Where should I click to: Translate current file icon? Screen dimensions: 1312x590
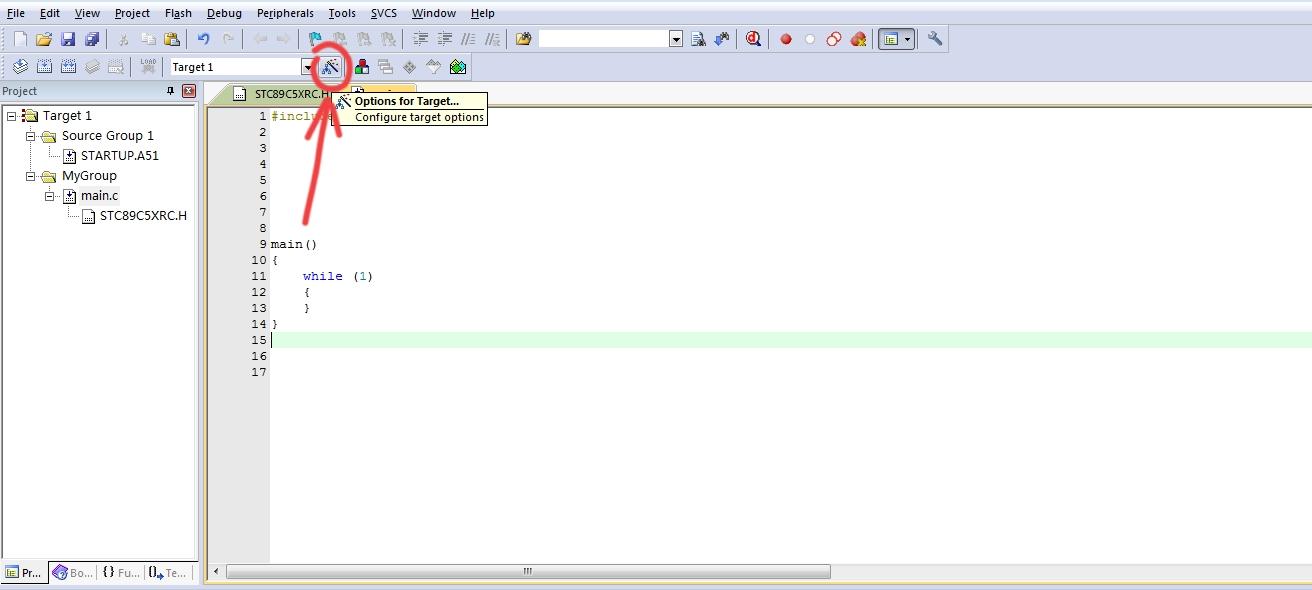(x=20, y=67)
